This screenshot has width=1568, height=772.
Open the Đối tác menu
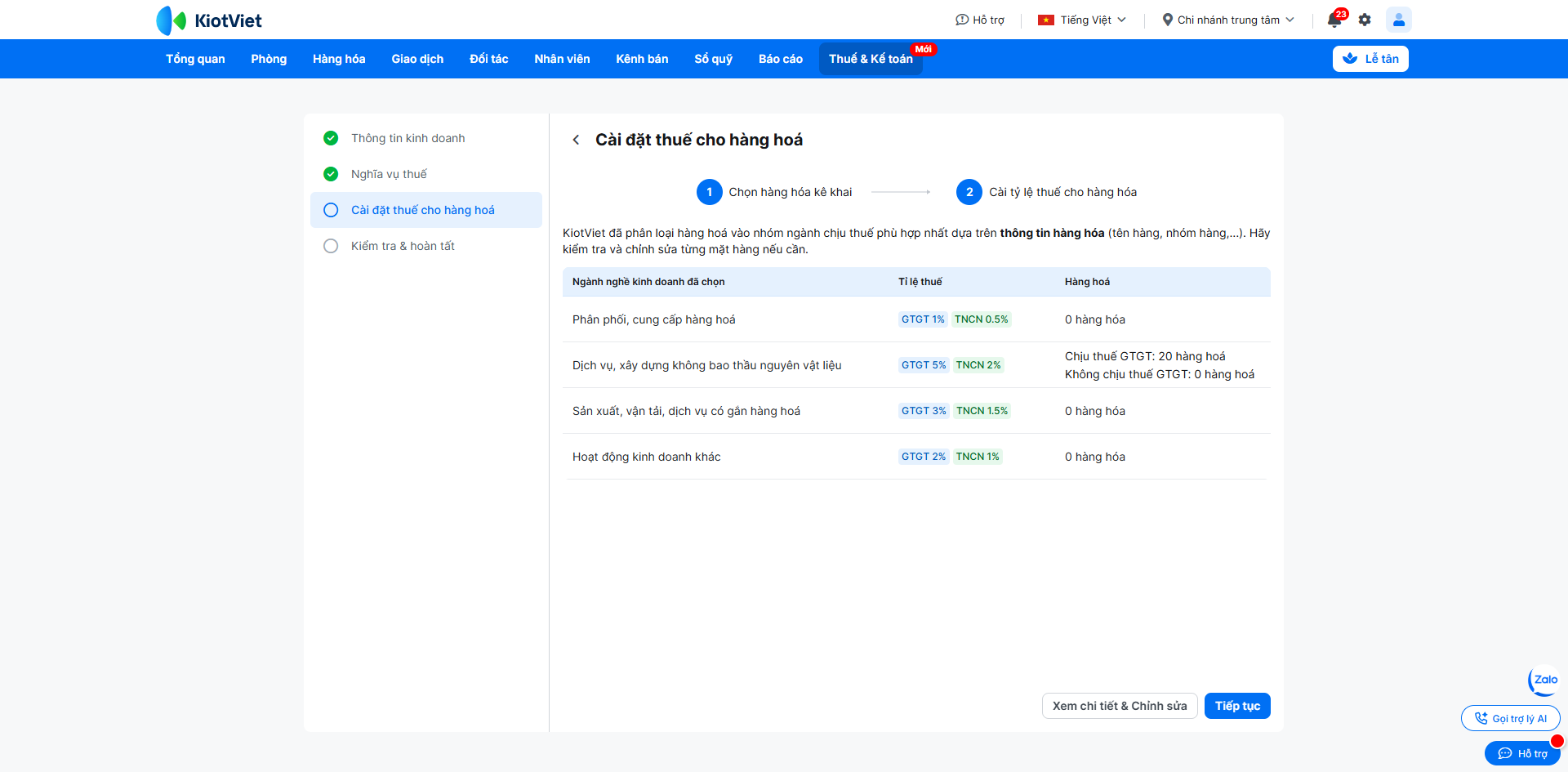tap(489, 59)
